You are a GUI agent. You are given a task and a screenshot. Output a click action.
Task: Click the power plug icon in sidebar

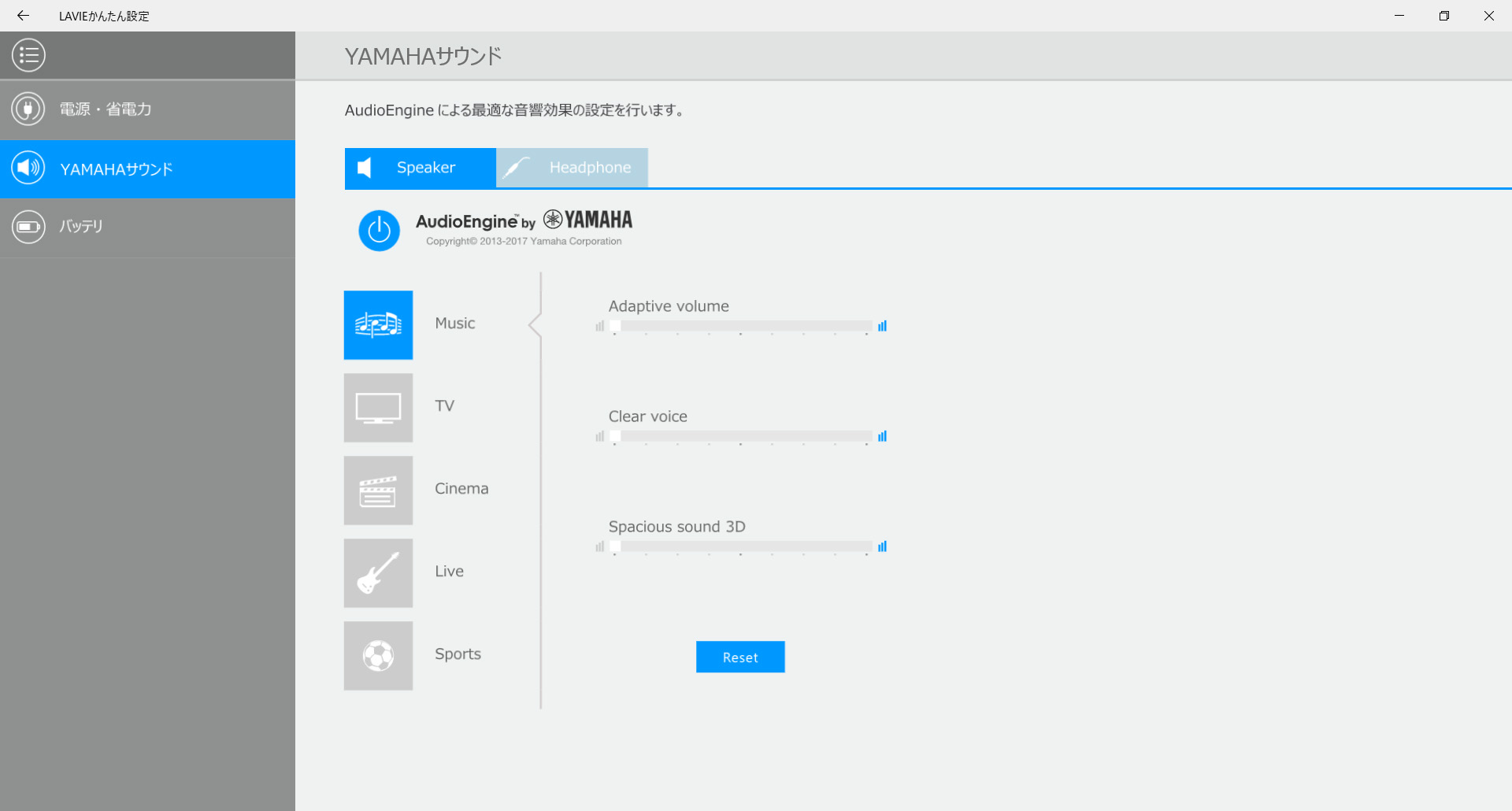[x=28, y=109]
